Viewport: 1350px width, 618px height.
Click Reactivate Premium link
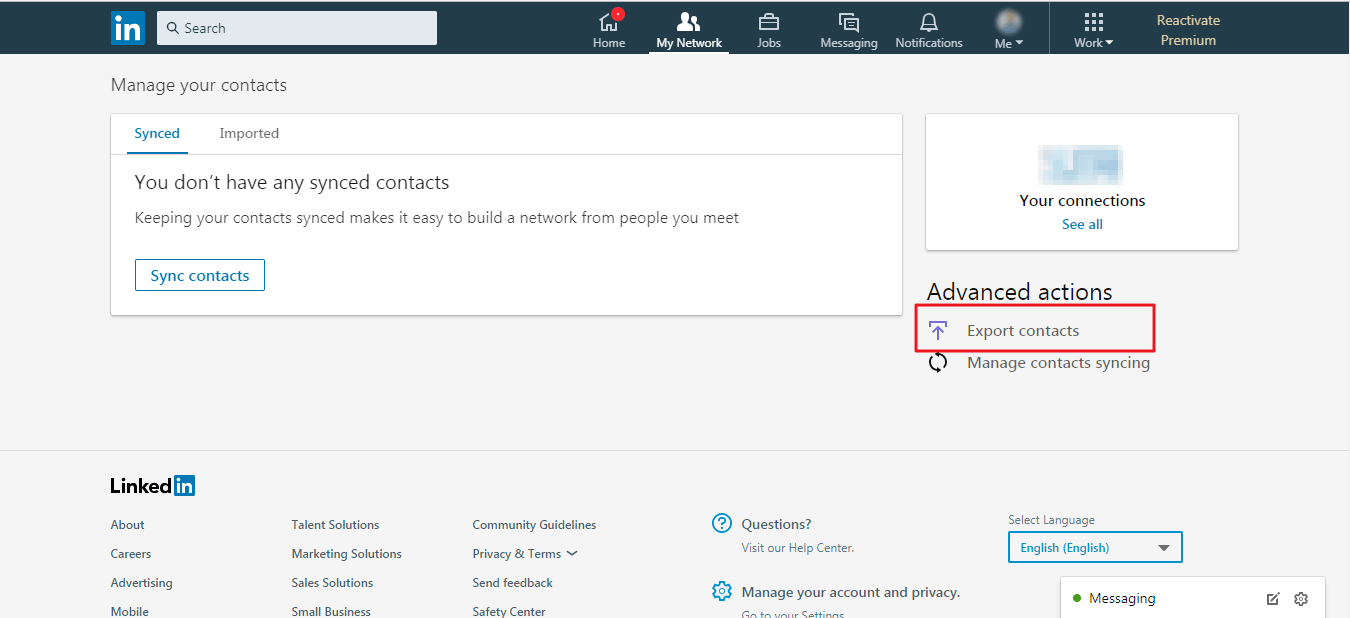[x=1188, y=30]
